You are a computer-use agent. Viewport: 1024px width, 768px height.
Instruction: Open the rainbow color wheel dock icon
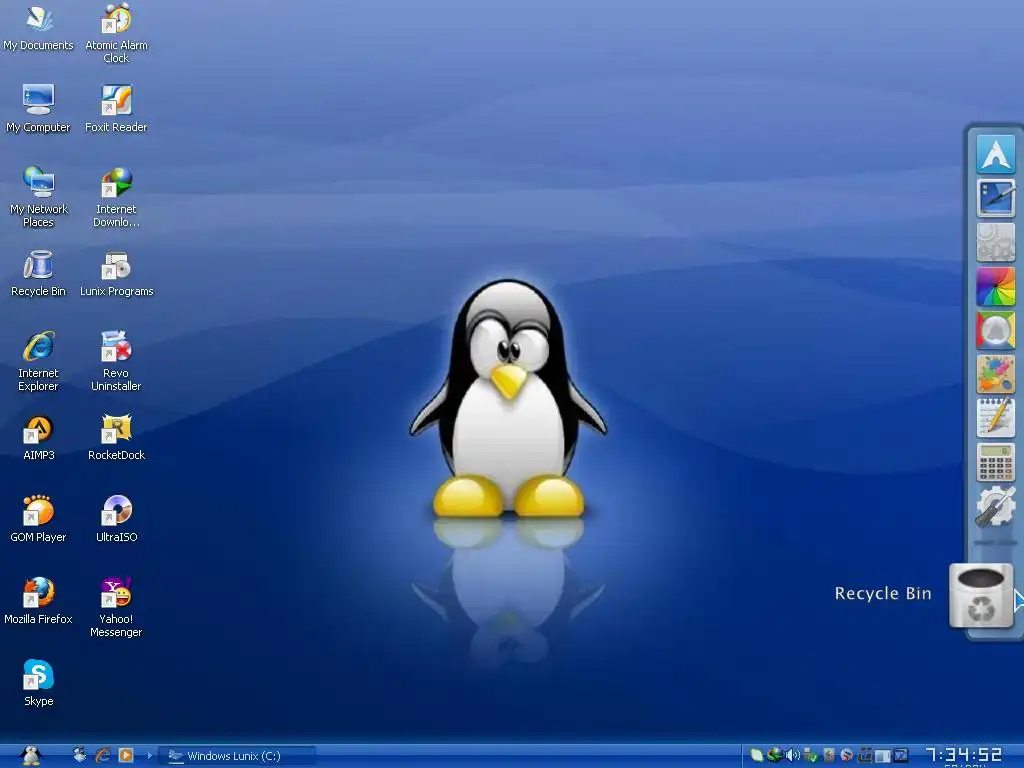995,286
